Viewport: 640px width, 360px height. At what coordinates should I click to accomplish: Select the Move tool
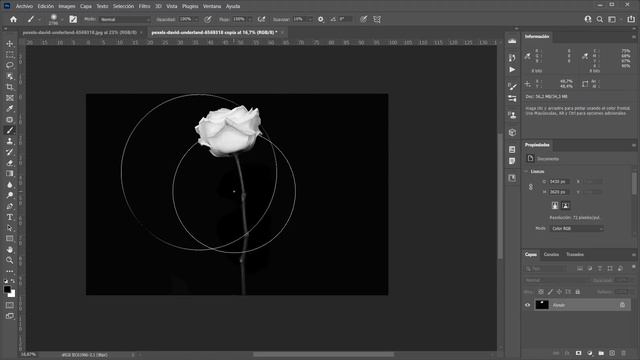pyautogui.click(x=10, y=44)
